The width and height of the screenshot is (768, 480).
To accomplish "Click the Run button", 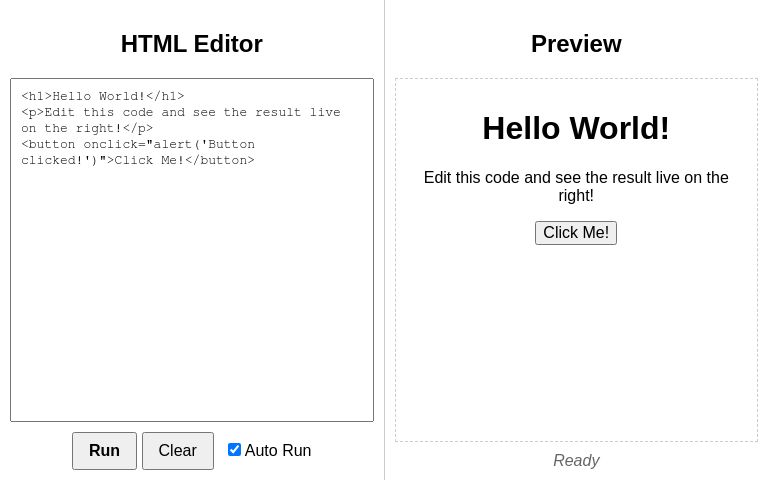I will (104, 451).
